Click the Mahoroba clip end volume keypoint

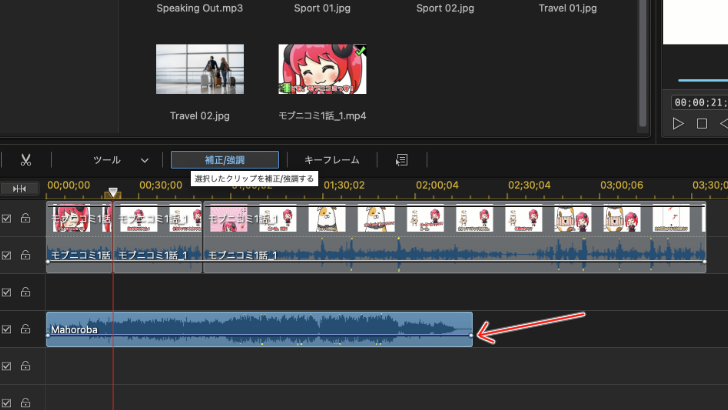click(471, 335)
